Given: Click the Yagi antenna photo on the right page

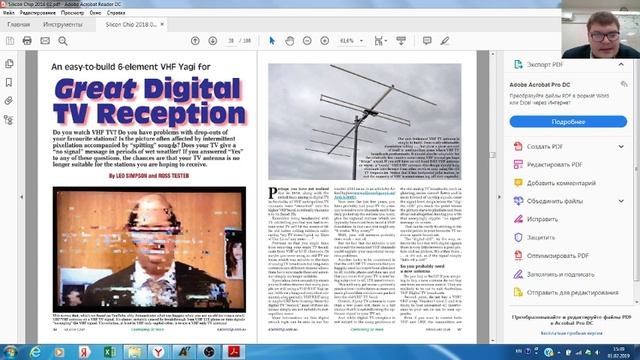Looking at the screenshot, I should click(364, 122).
